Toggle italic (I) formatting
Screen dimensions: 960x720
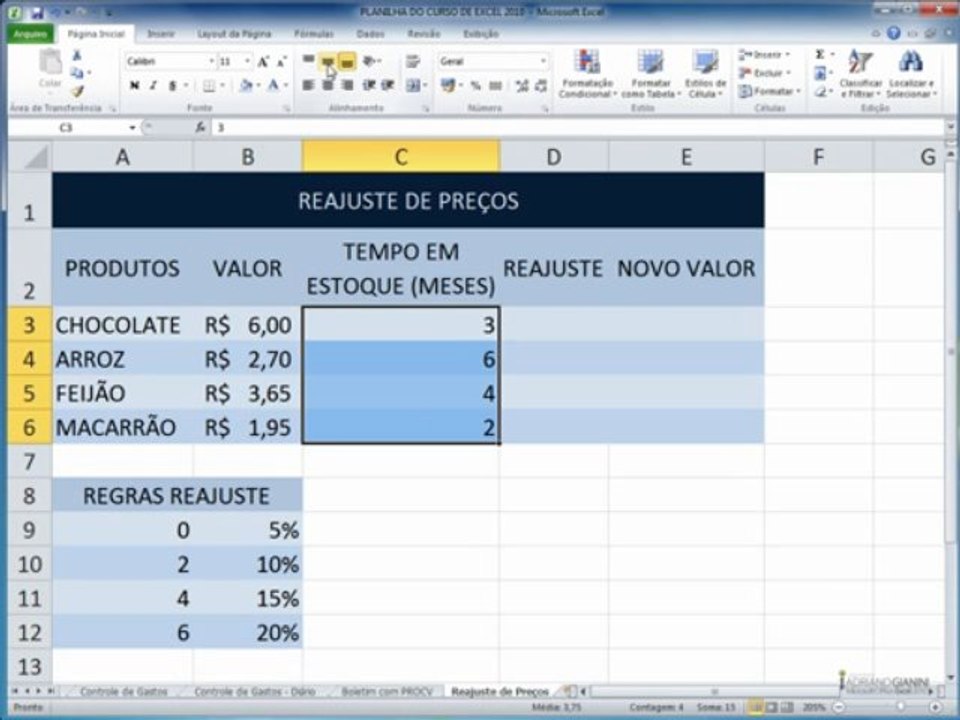pos(153,86)
